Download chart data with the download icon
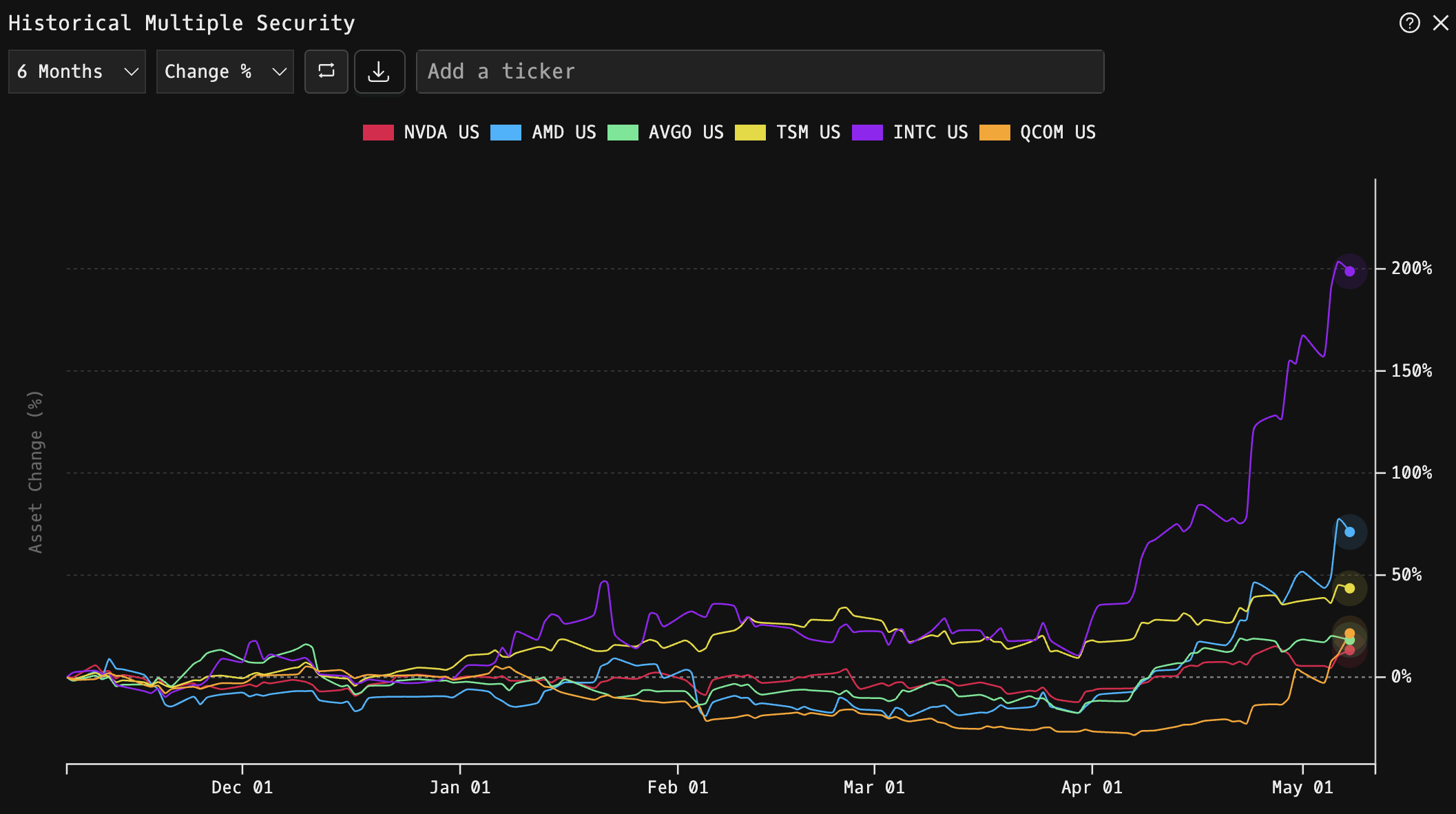1456x814 pixels. click(x=379, y=71)
